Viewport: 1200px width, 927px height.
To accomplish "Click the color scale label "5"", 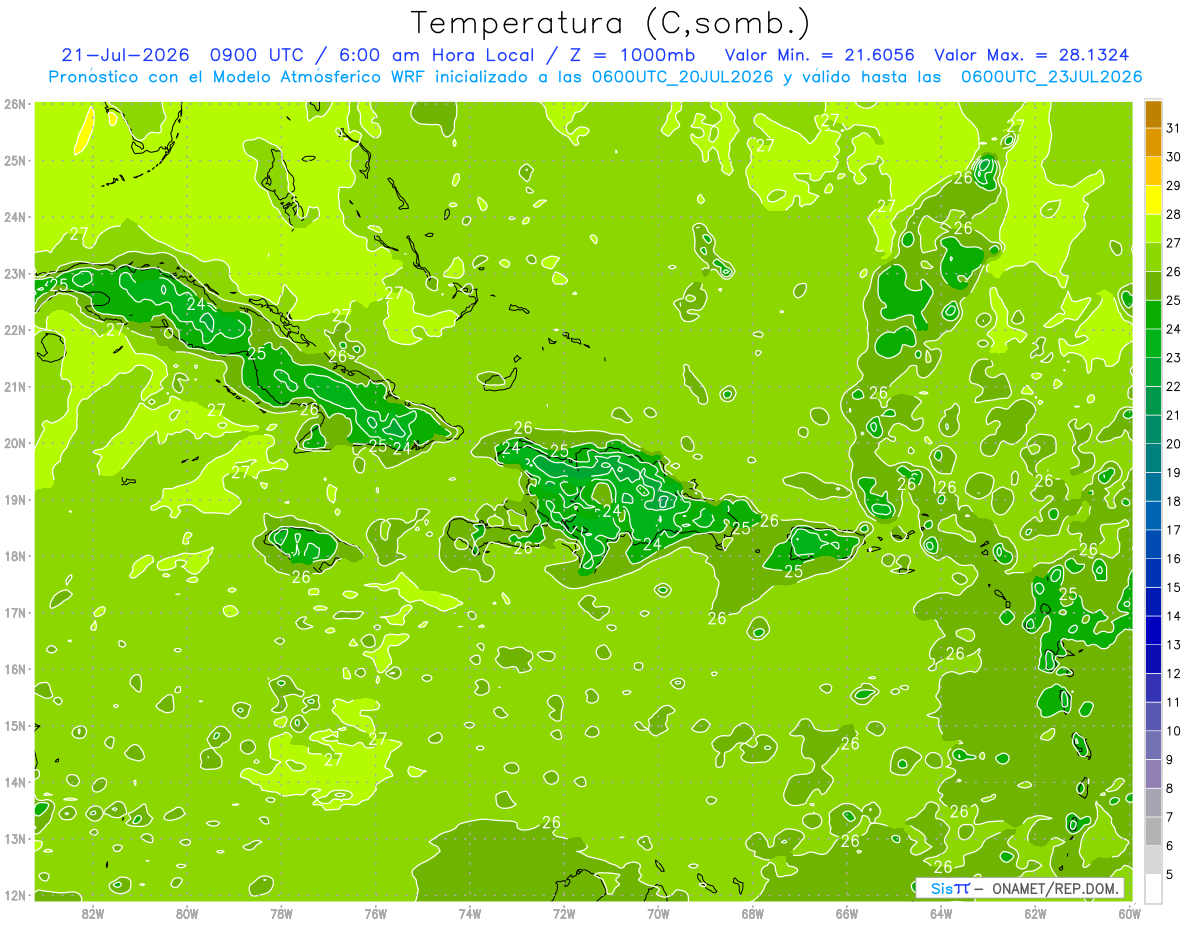I will [1170, 874].
